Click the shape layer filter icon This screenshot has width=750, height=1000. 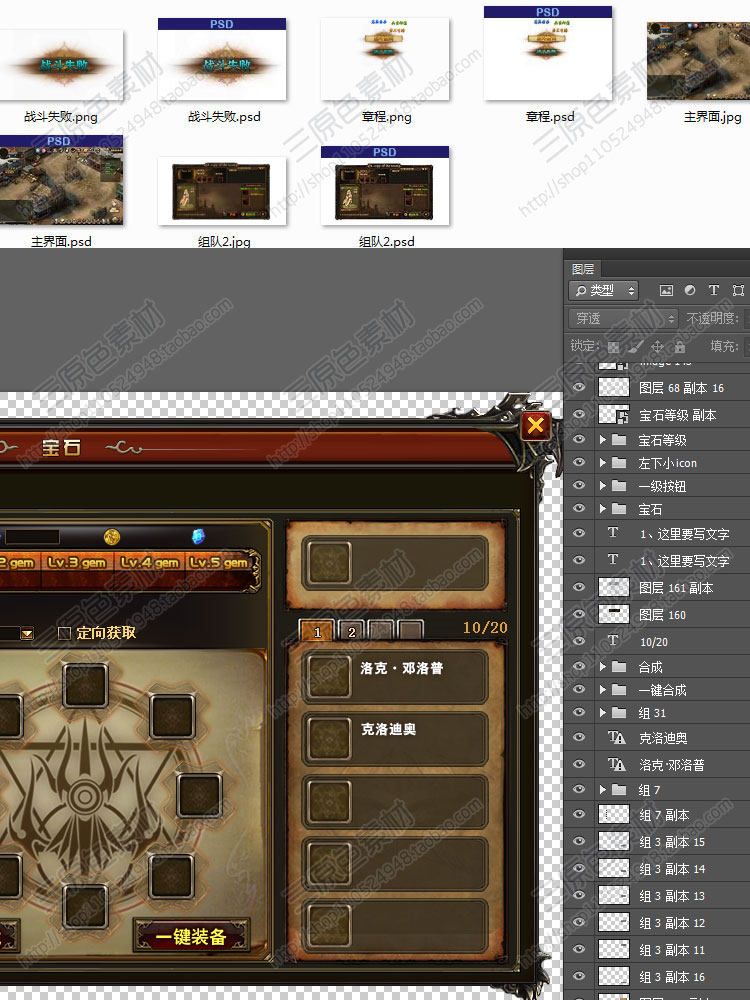738,290
